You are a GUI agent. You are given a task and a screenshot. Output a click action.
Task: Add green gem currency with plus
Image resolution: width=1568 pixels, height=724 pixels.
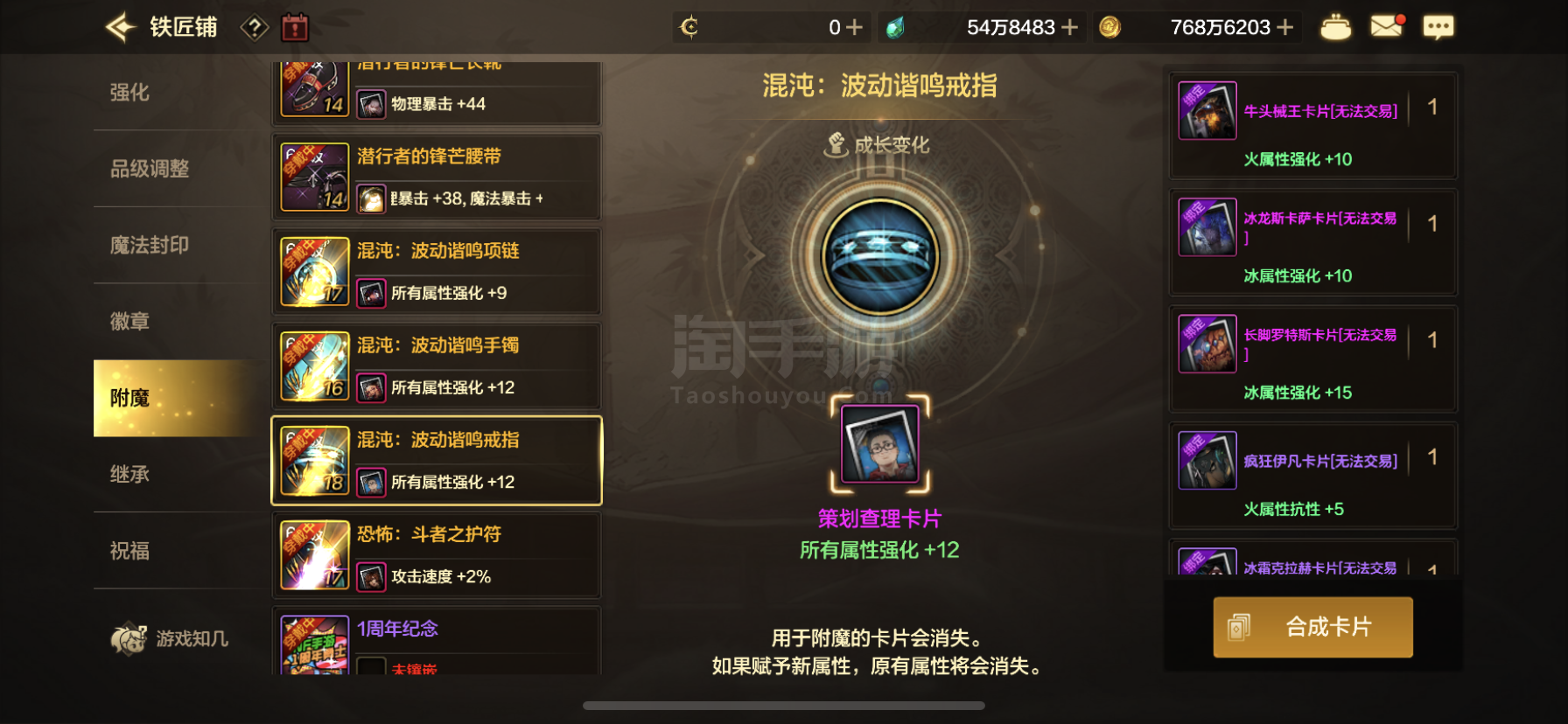click(1069, 28)
